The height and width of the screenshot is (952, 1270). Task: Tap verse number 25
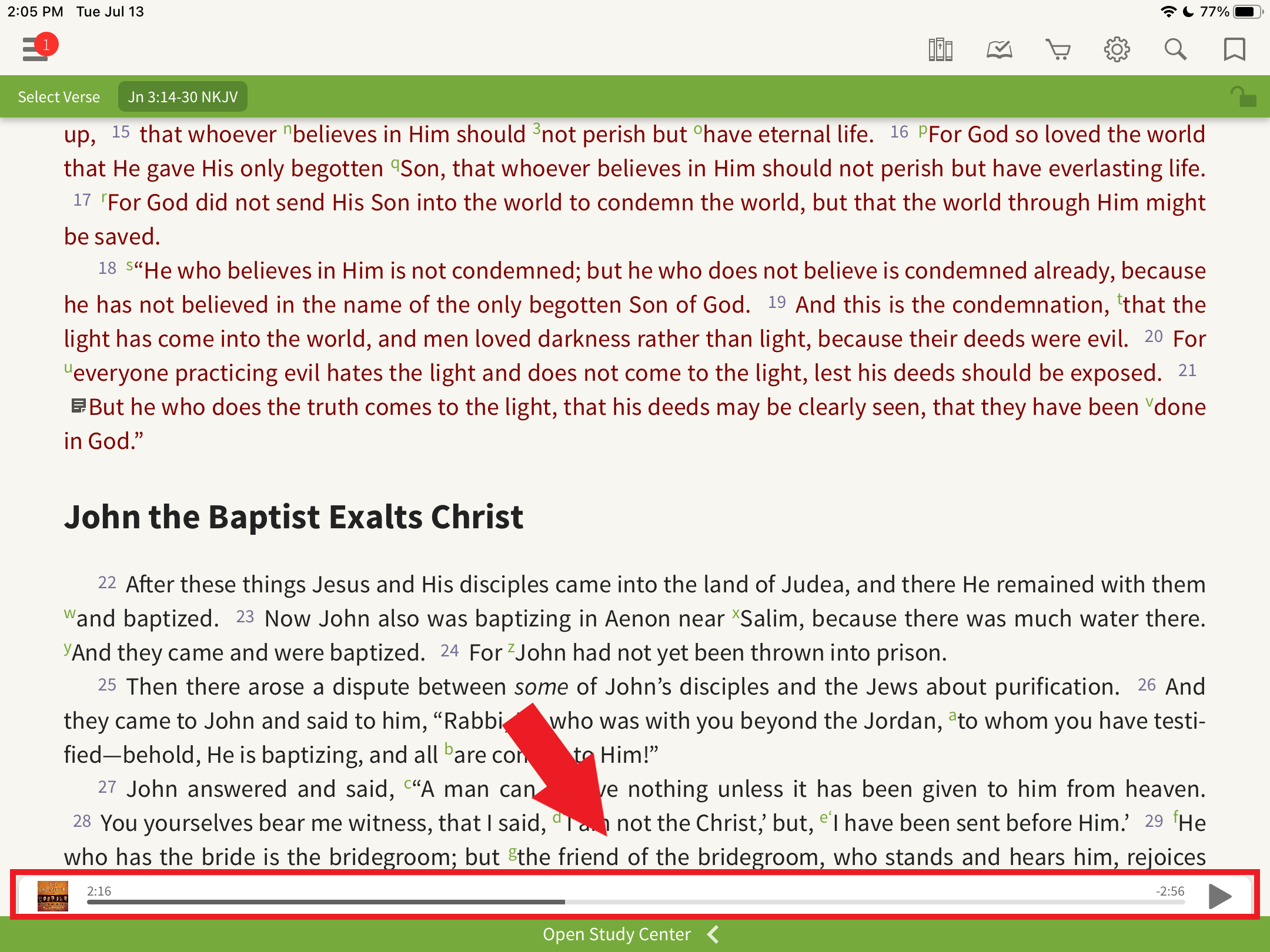click(107, 685)
